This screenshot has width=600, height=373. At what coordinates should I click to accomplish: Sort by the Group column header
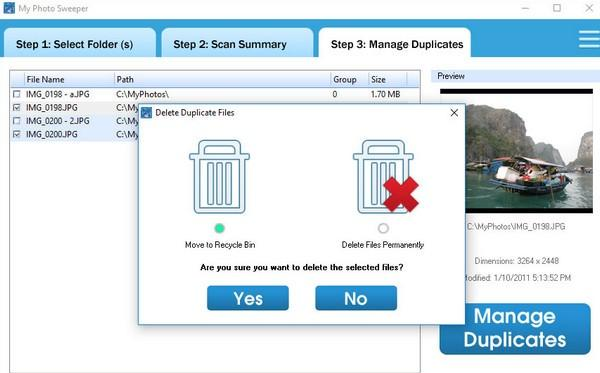click(349, 80)
